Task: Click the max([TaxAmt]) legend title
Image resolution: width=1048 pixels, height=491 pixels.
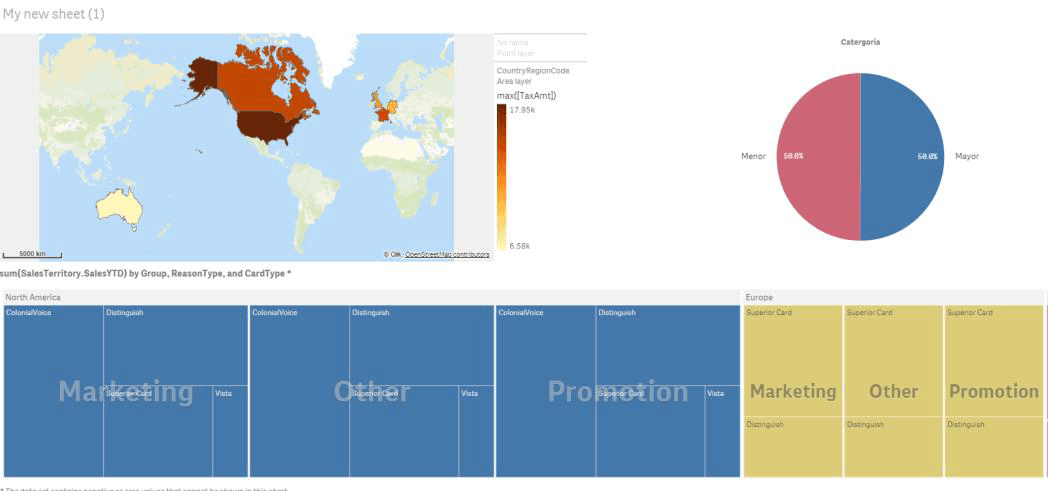Action: point(527,96)
